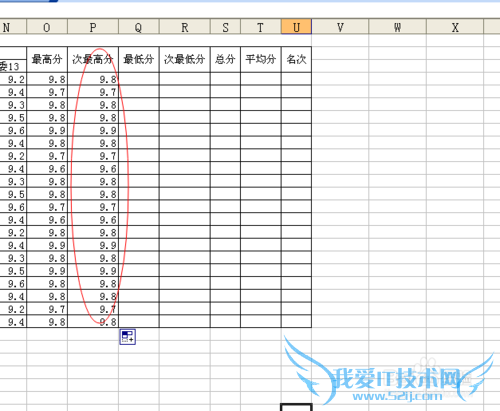Select 9.6 in the row with 9.8 scores
The width and height of the screenshot is (500, 411).
pos(13,283)
